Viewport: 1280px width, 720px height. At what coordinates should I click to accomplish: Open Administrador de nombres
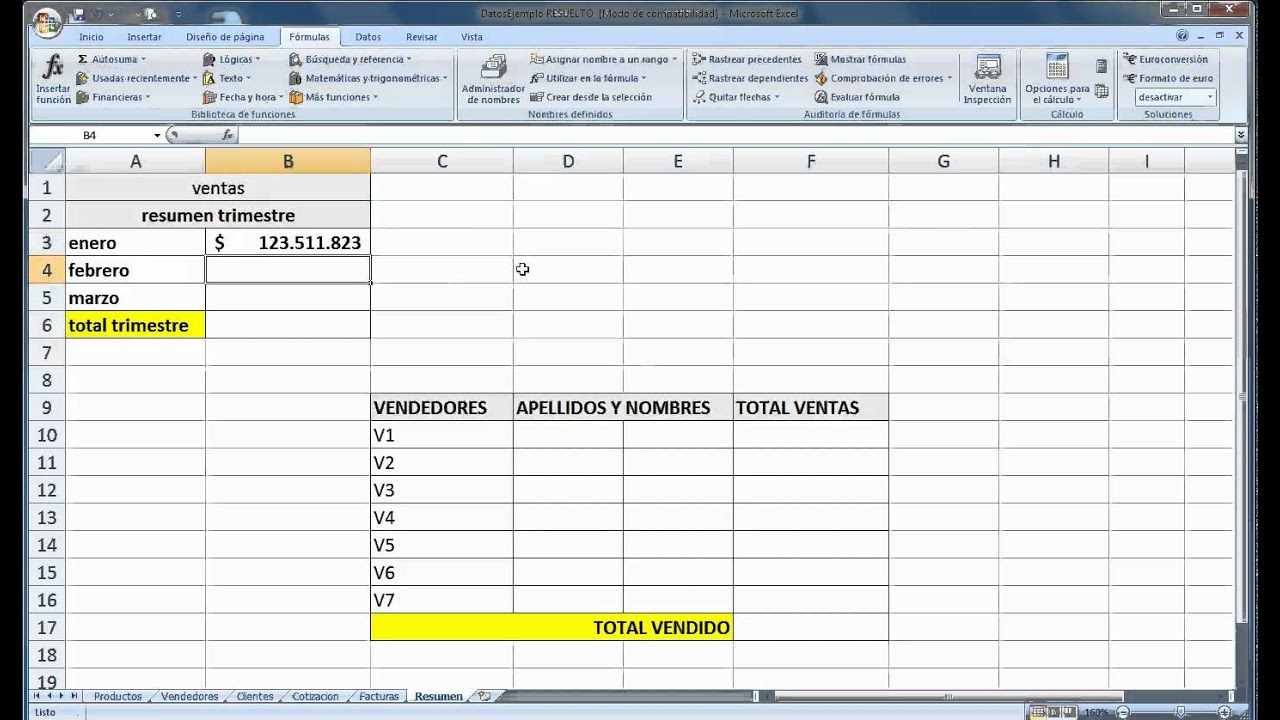493,80
